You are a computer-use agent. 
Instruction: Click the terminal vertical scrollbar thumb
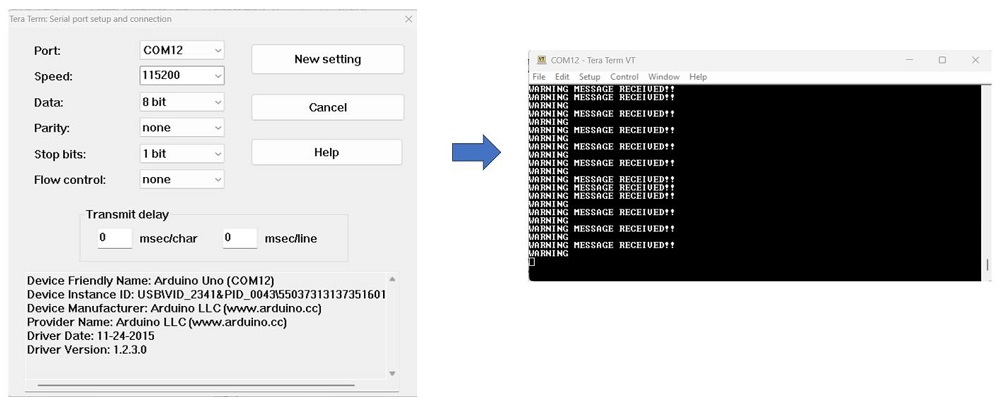click(x=987, y=264)
